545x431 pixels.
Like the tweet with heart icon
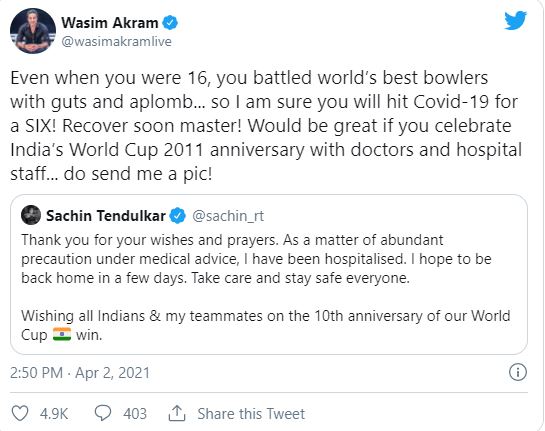[20, 413]
